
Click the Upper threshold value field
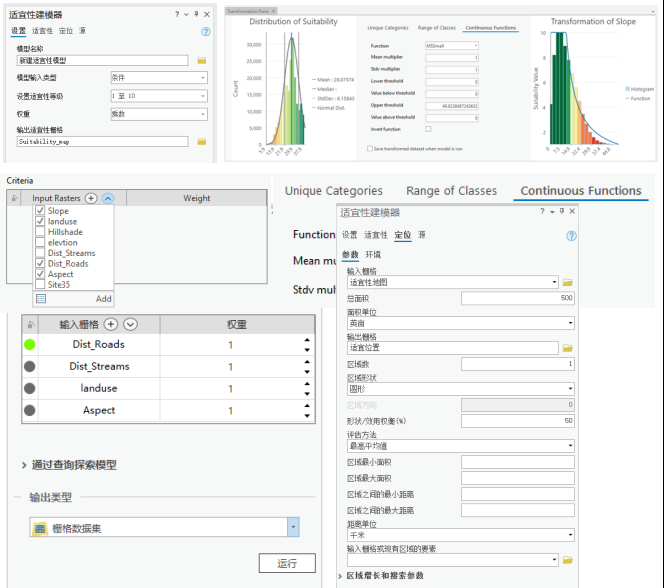tap(452, 106)
